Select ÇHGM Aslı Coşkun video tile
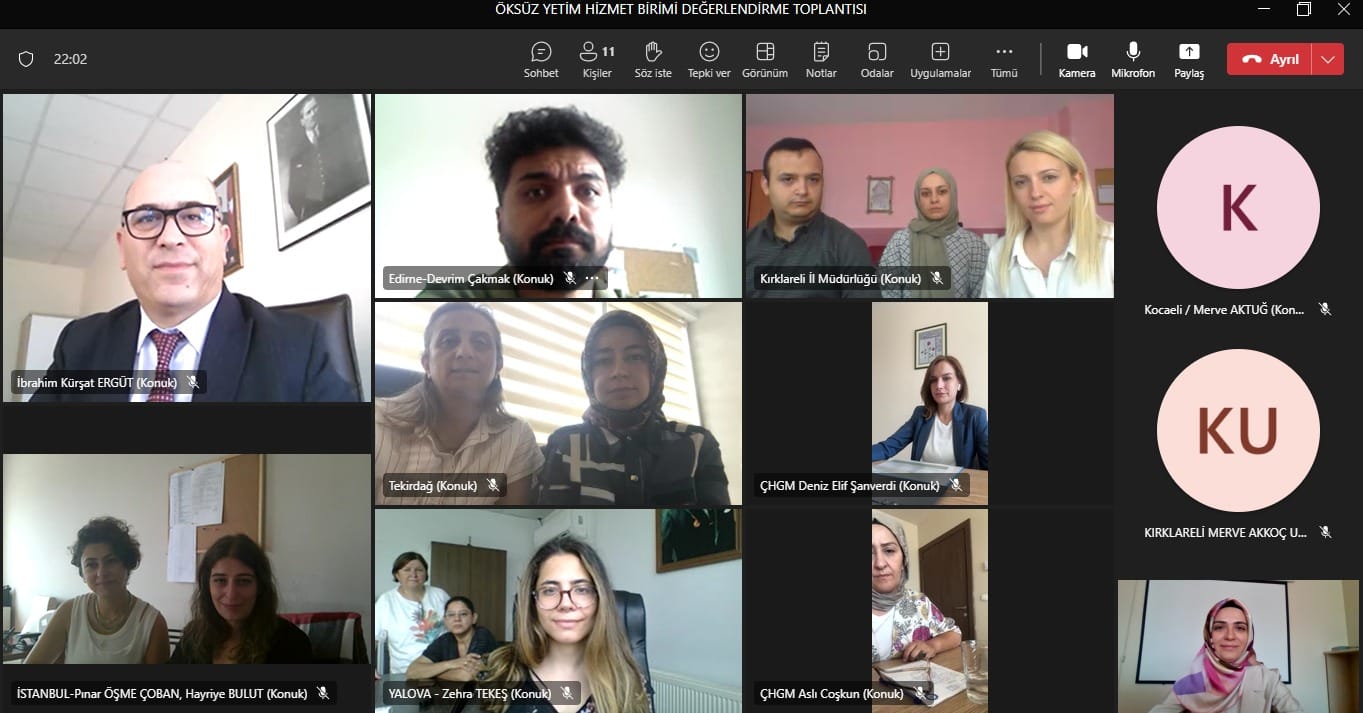1363x713 pixels. tap(930, 610)
